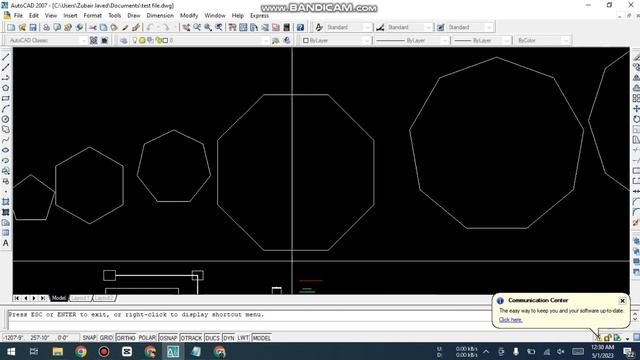Open the Format menu

click(93, 16)
